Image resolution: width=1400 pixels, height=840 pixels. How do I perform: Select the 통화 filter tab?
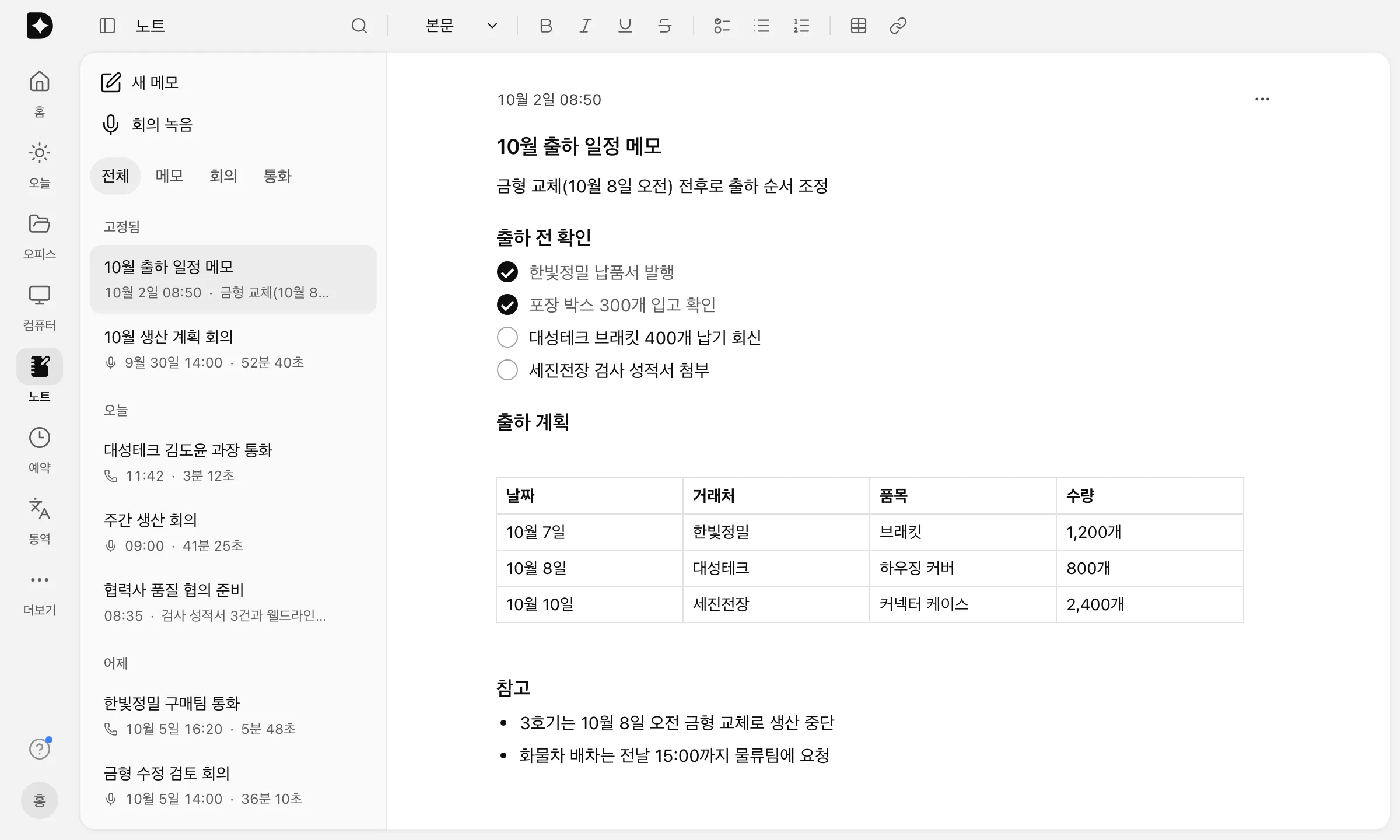(x=277, y=176)
